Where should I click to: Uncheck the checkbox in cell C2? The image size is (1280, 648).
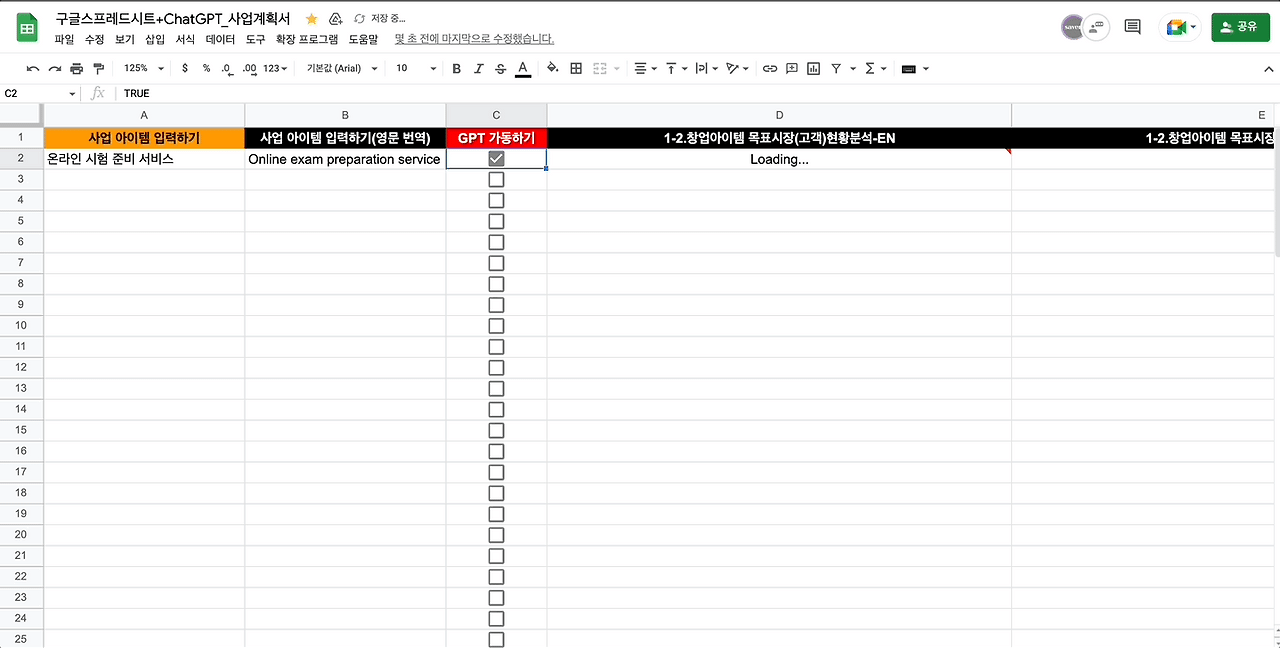point(496,159)
